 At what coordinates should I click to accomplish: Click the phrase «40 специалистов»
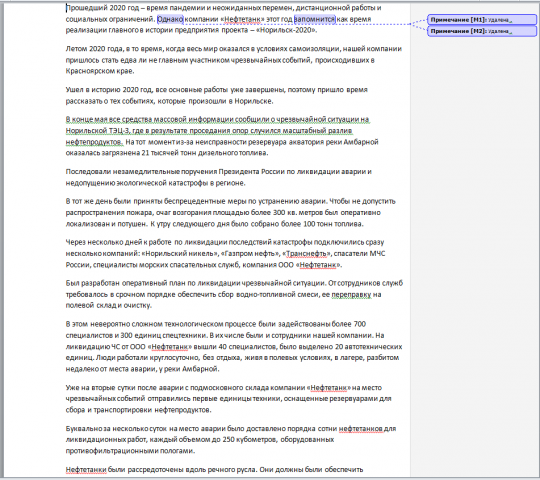248,346
